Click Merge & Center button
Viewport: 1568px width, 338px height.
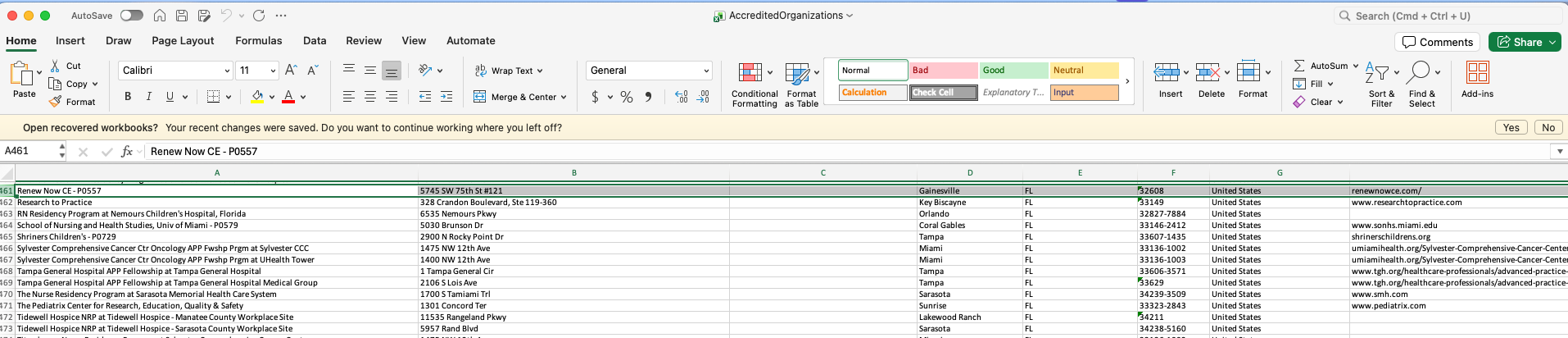pos(519,97)
